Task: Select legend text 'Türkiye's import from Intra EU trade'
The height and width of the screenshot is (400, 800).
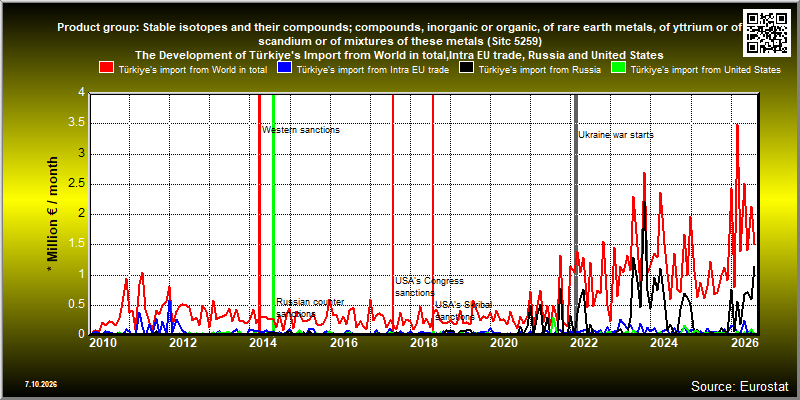Action: pyautogui.click(x=373, y=70)
